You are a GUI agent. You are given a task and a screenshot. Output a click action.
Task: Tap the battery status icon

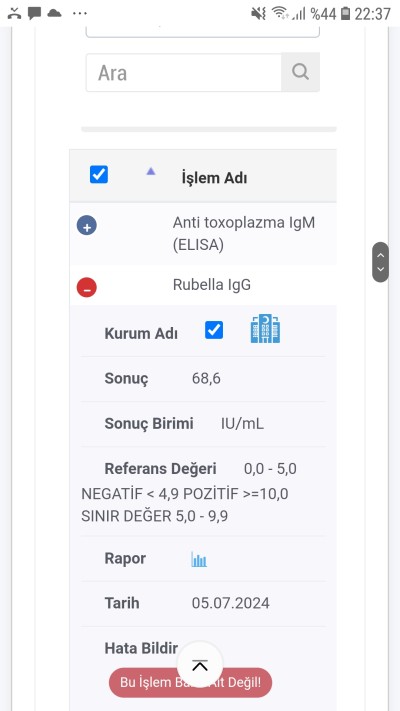click(346, 14)
